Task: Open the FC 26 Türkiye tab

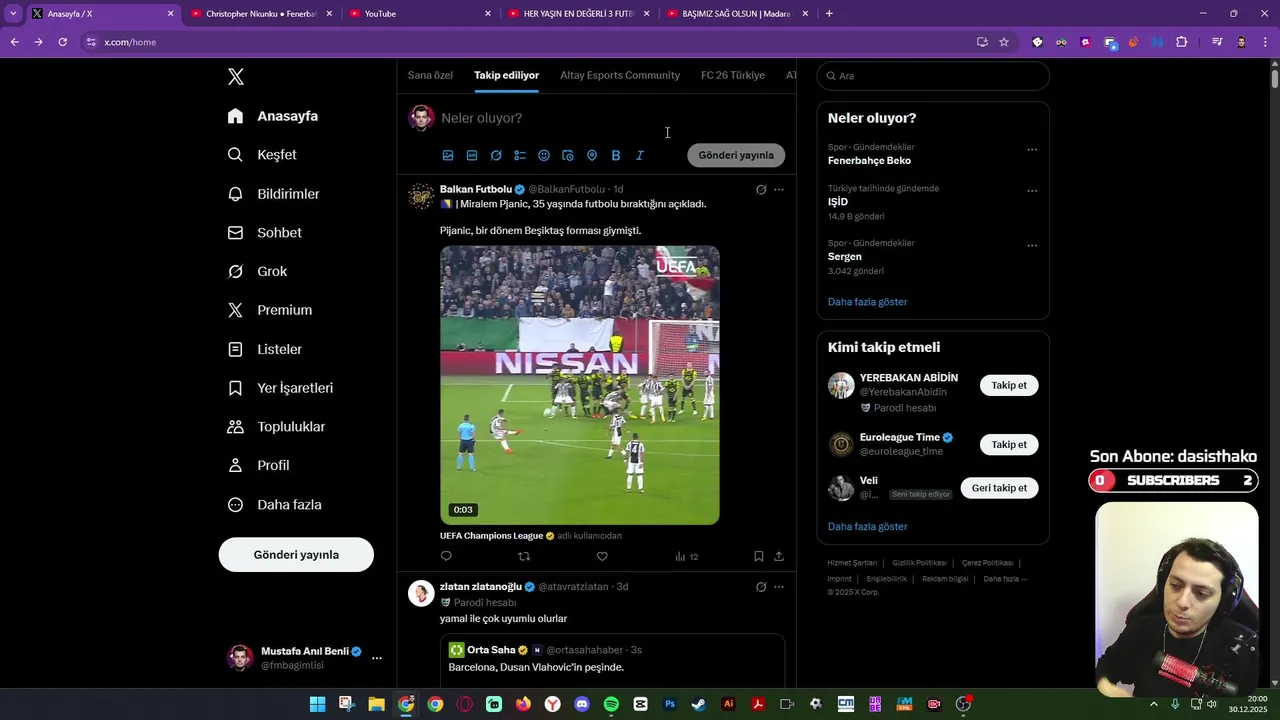Action: pos(733,75)
